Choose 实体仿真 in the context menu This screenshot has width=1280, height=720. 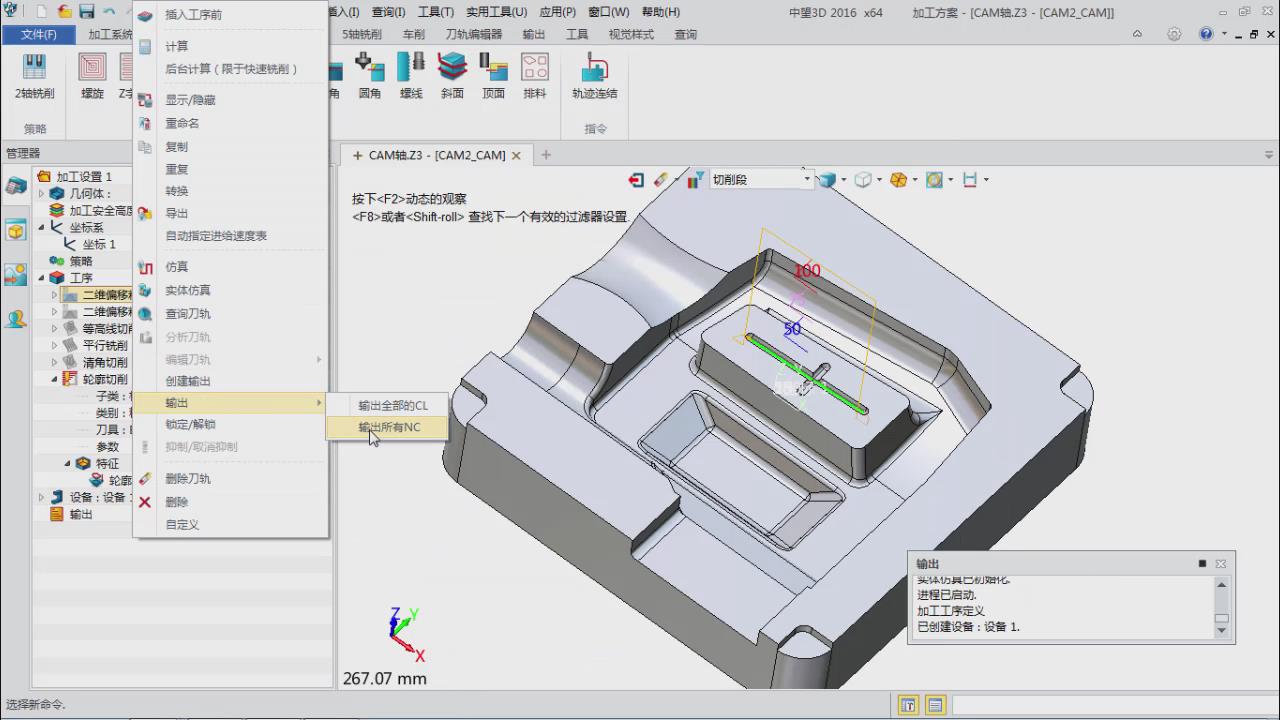pos(188,290)
